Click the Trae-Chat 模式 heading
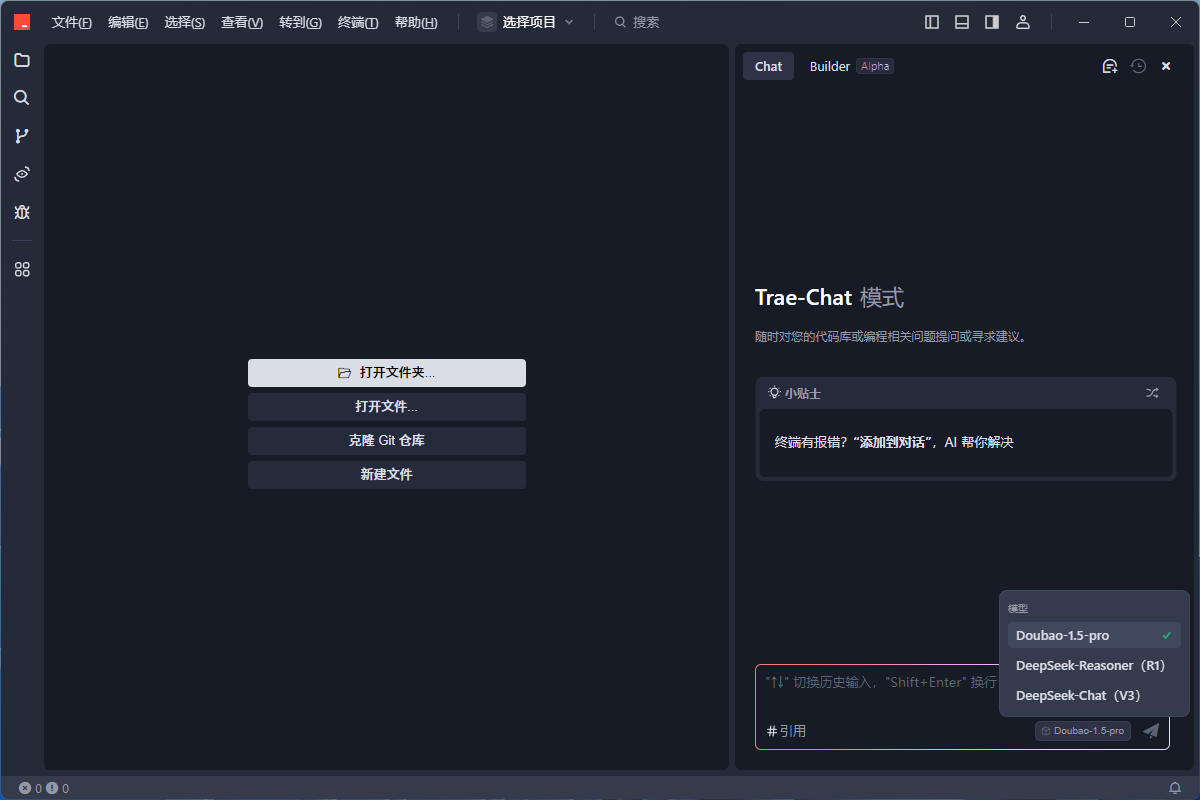 click(829, 297)
